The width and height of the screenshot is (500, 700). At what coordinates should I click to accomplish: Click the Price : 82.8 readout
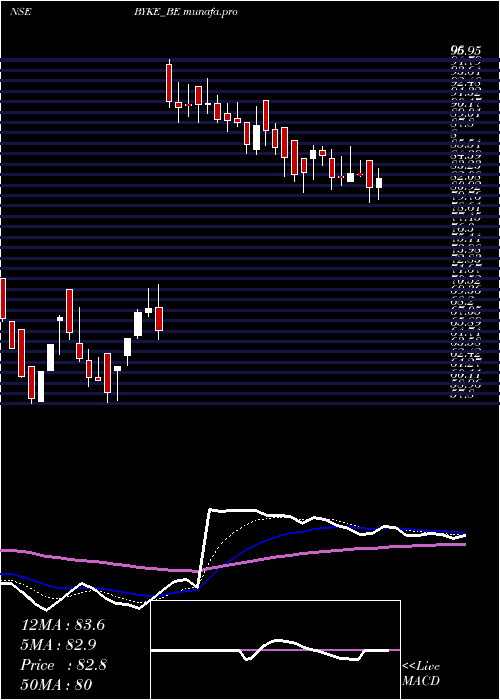[63, 665]
